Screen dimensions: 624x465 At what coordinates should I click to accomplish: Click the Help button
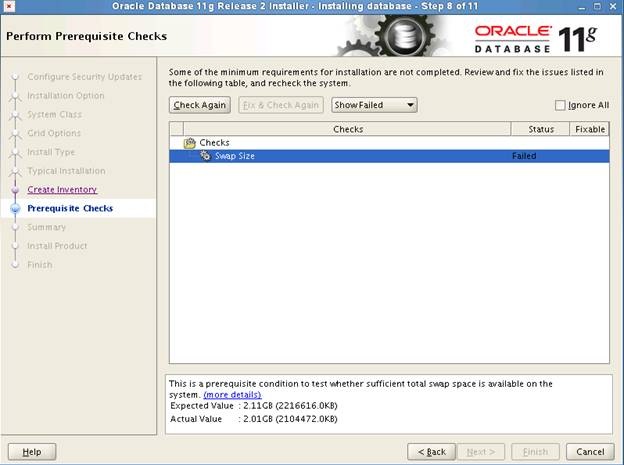(32, 452)
